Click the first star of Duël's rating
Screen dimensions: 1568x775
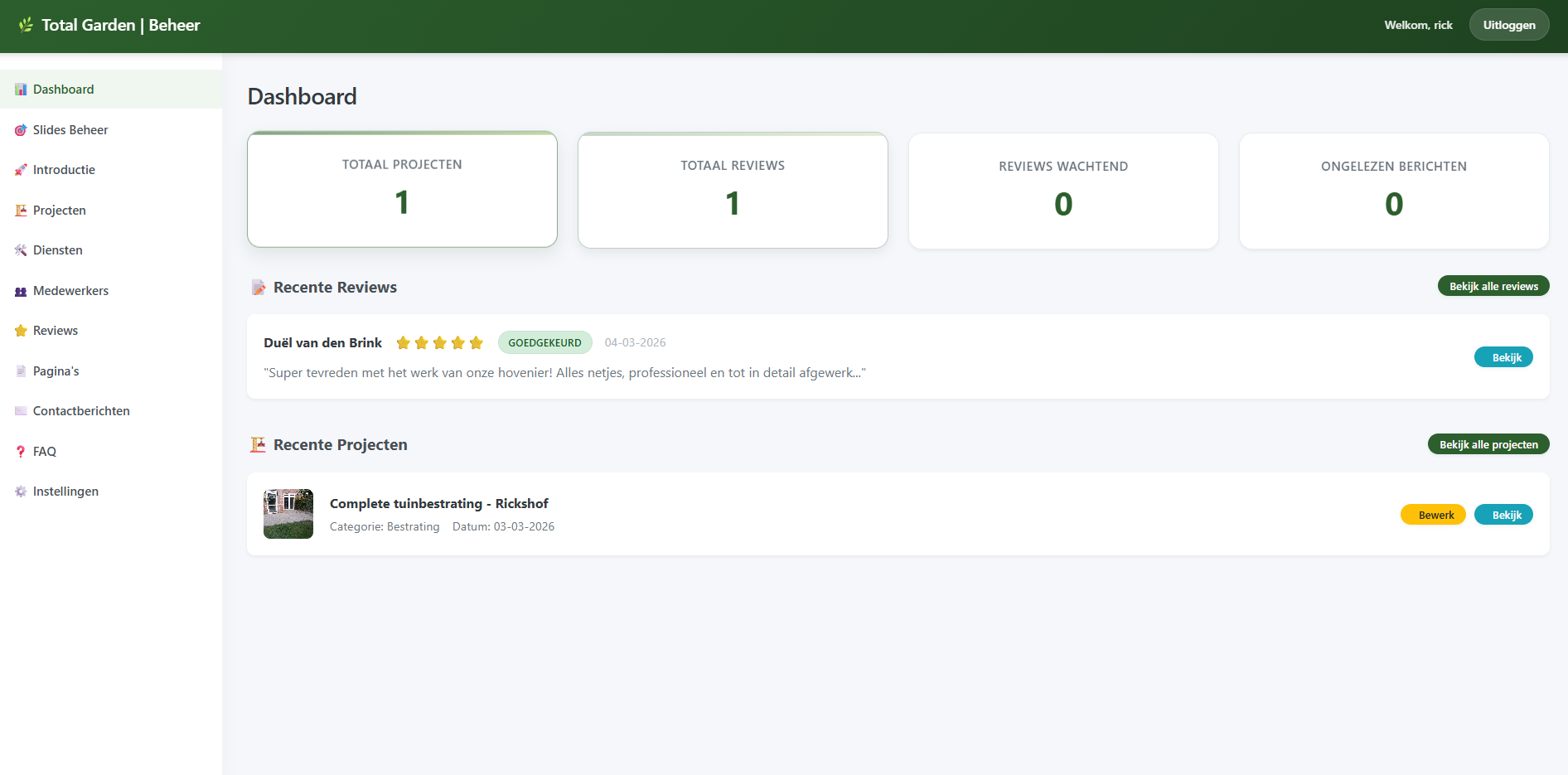point(404,342)
